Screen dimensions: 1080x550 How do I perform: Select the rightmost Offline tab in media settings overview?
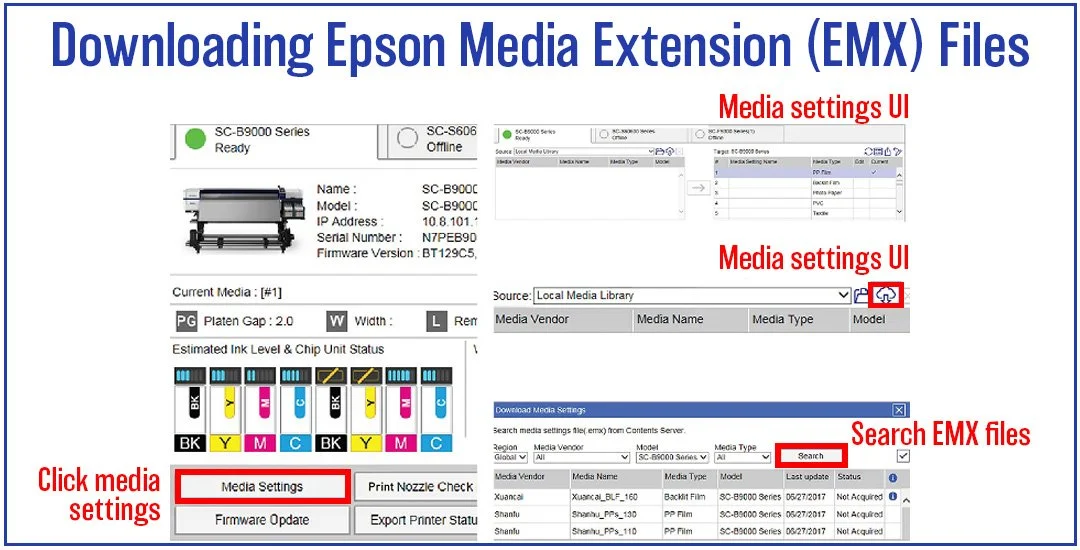[x=736, y=134]
